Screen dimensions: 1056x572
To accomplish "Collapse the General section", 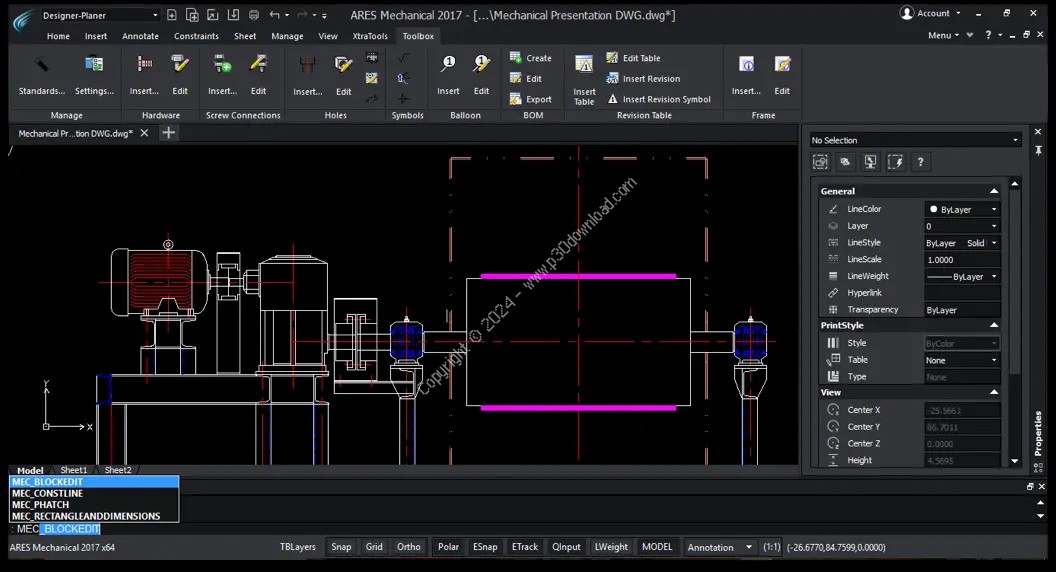I will (994, 191).
